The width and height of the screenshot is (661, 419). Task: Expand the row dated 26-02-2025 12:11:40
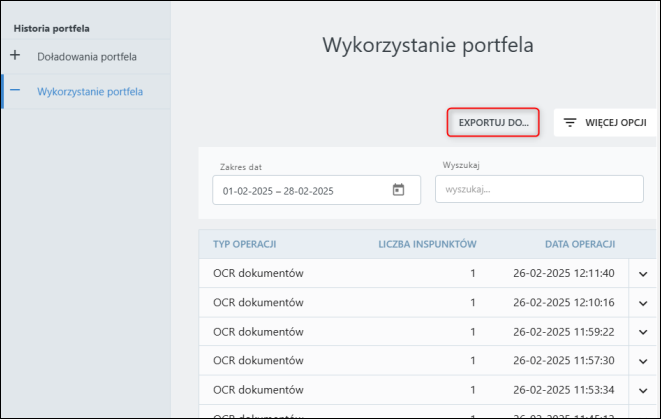click(643, 273)
